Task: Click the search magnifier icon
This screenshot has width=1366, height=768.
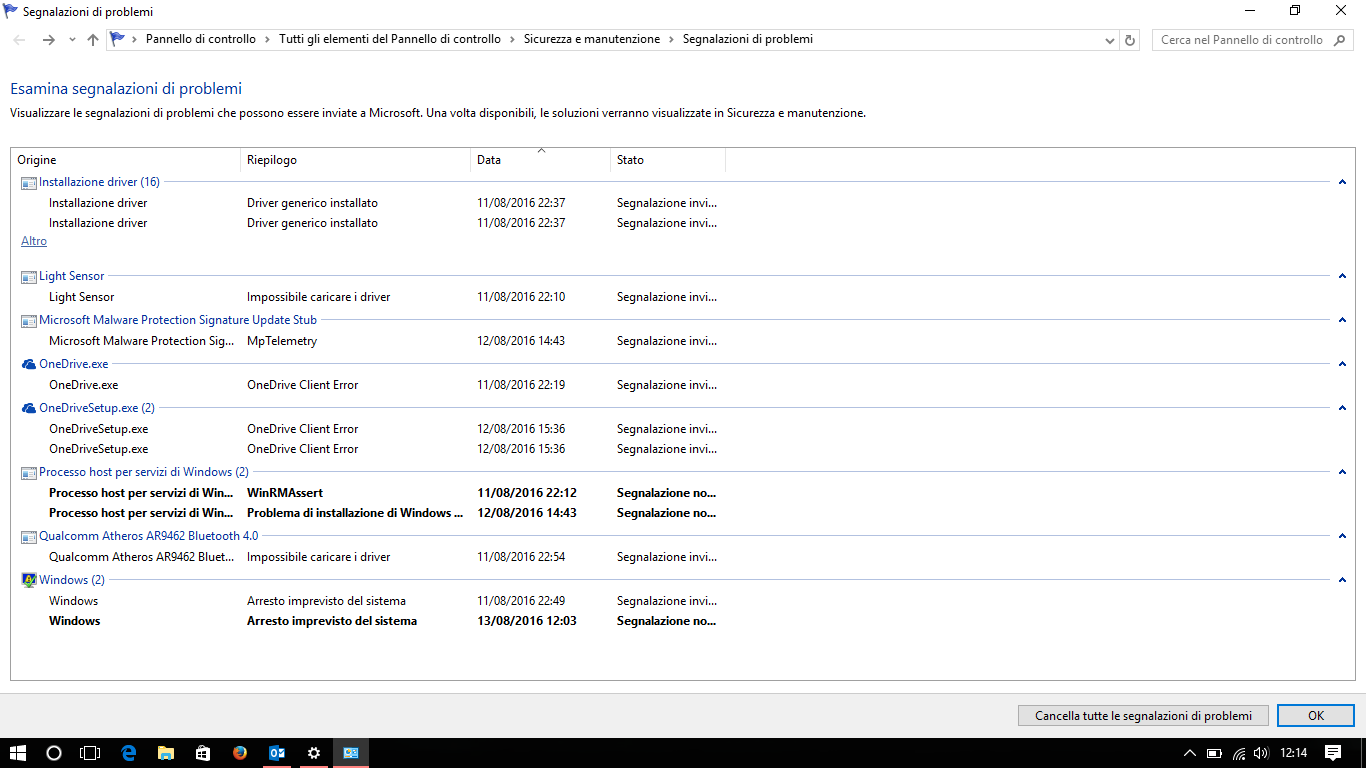Action: point(1337,40)
